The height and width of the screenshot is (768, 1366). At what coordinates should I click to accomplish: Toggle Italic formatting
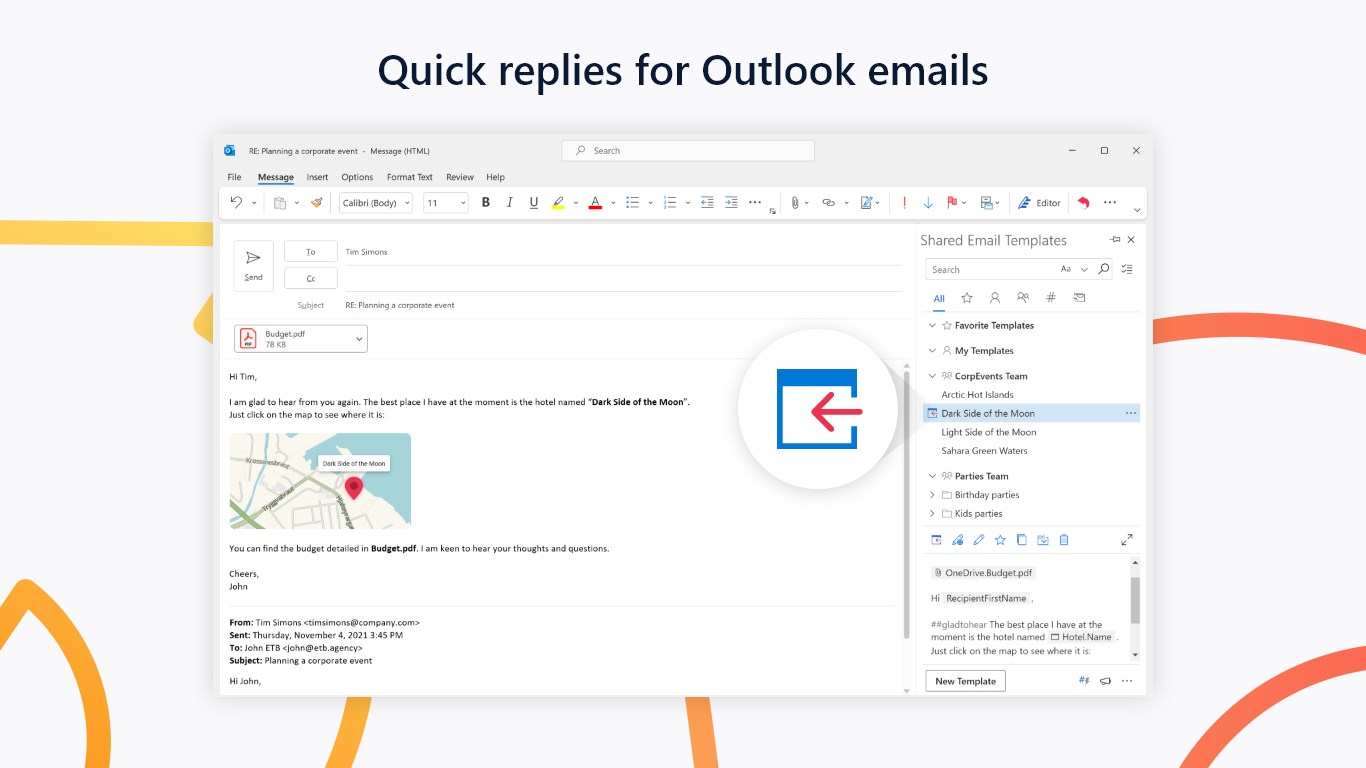pyautogui.click(x=510, y=202)
